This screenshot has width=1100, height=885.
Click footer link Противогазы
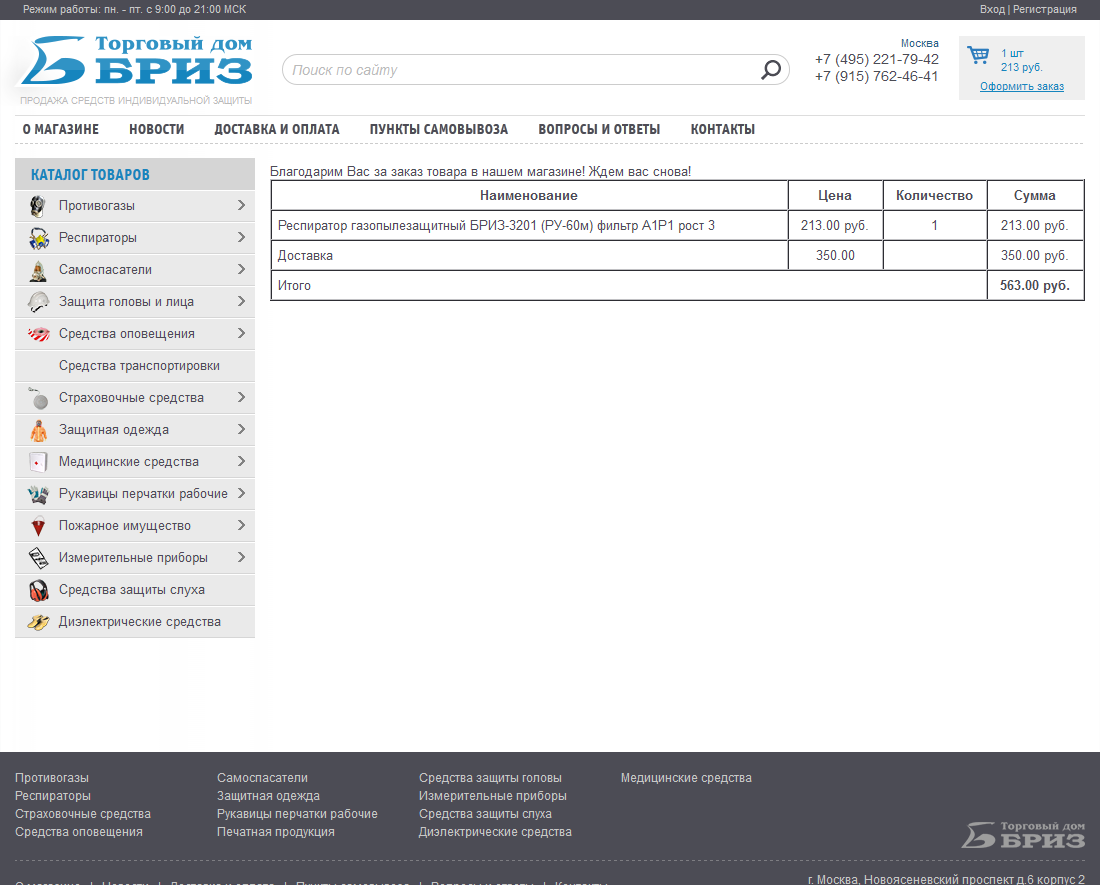tap(52, 778)
